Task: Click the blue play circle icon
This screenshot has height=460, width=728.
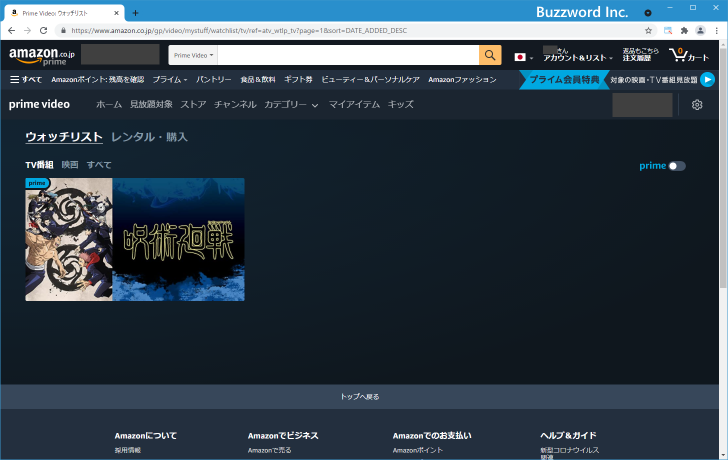Action: pyautogui.click(x=707, y=80)
